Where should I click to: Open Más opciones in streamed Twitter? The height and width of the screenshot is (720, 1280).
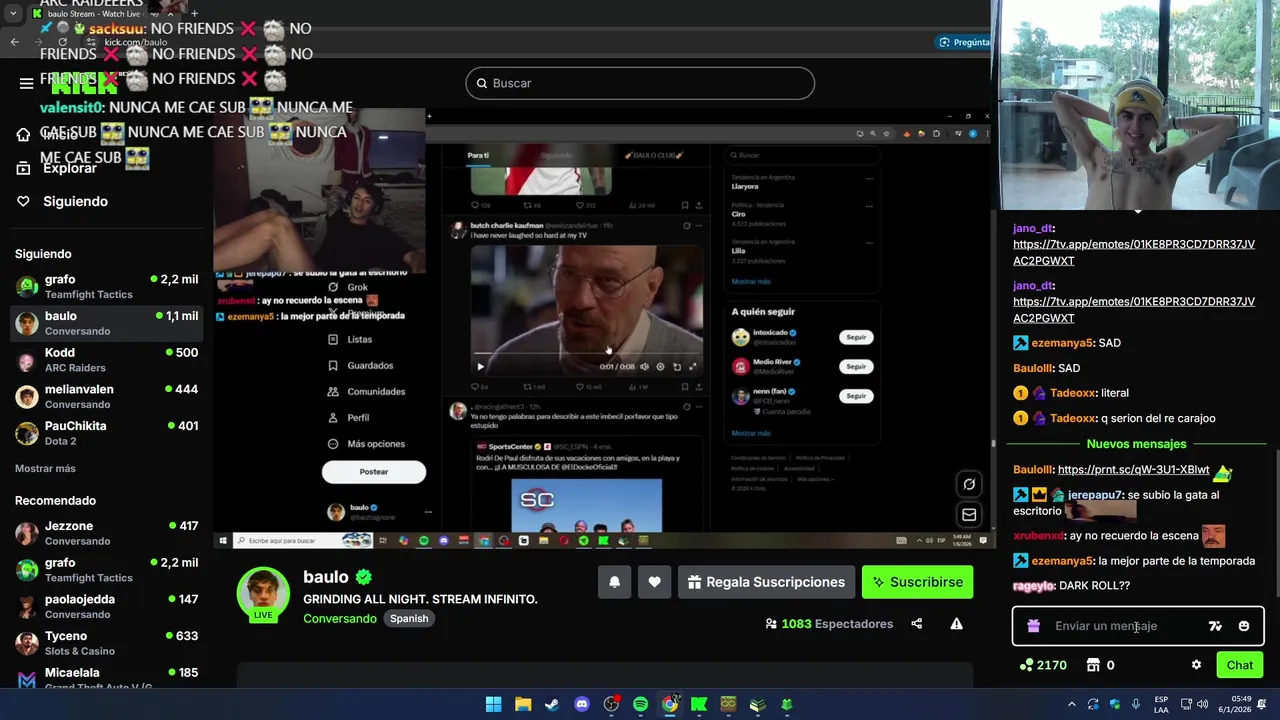(x=368, y=444)
